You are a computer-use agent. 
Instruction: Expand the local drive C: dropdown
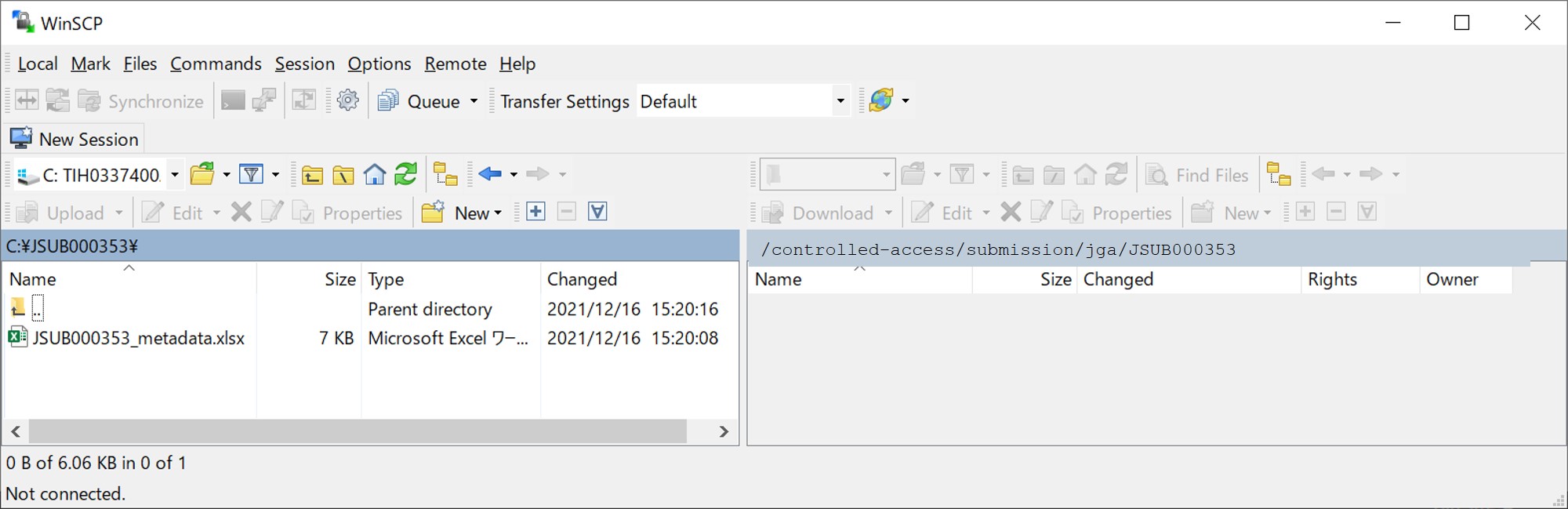(175, 174)
